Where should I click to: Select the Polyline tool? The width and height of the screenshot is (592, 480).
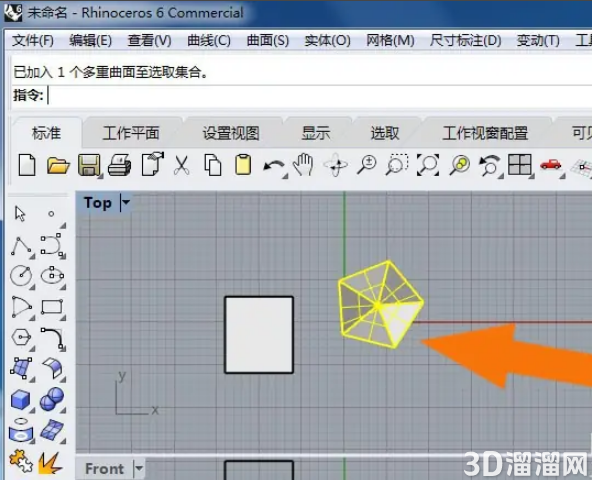22,246
